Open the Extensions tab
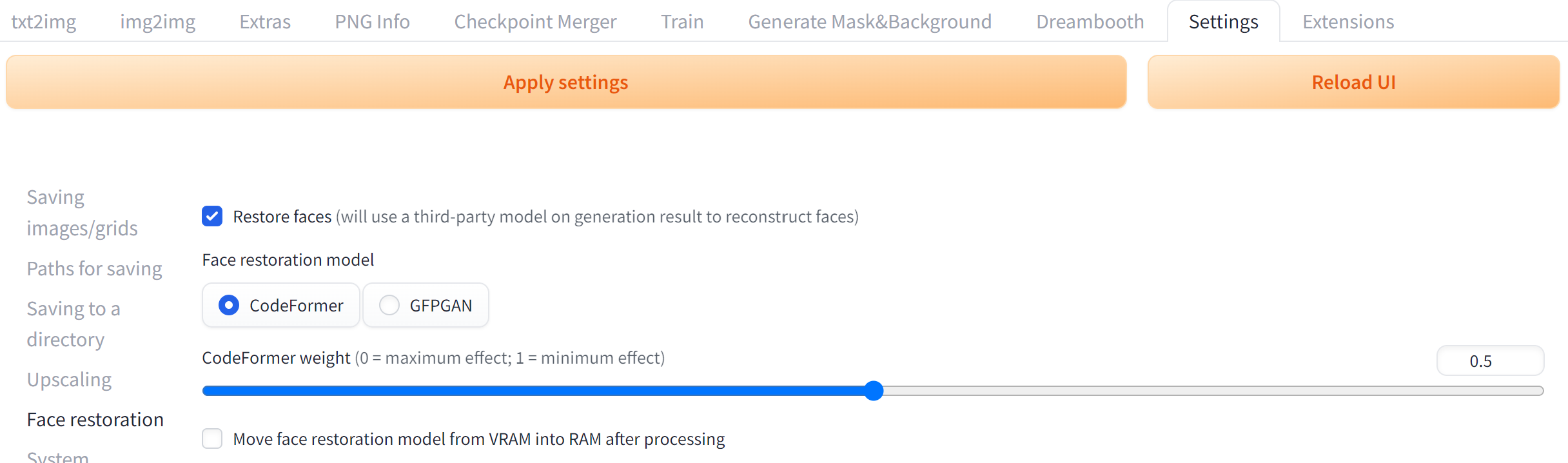 pyautogui.click(x=1348, y=22)
